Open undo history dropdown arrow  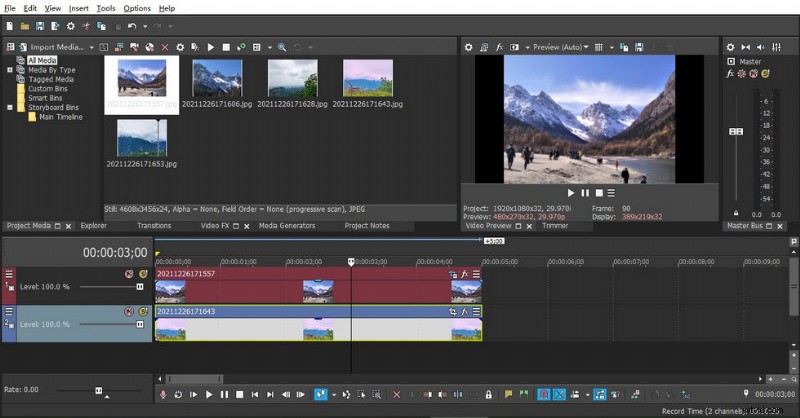pyautogui.click(x=145, y=27)
